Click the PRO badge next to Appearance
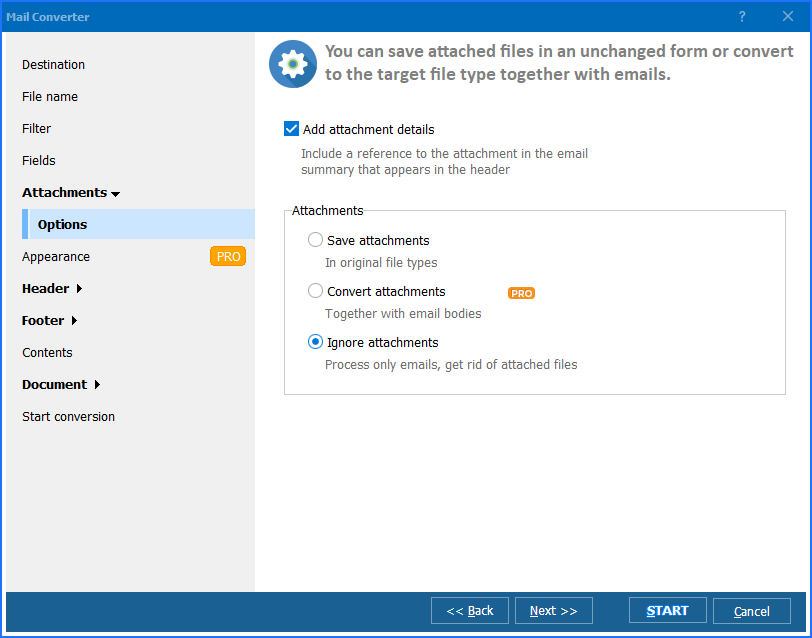This screenshot has width=812, height=638. tap(228, 257)
